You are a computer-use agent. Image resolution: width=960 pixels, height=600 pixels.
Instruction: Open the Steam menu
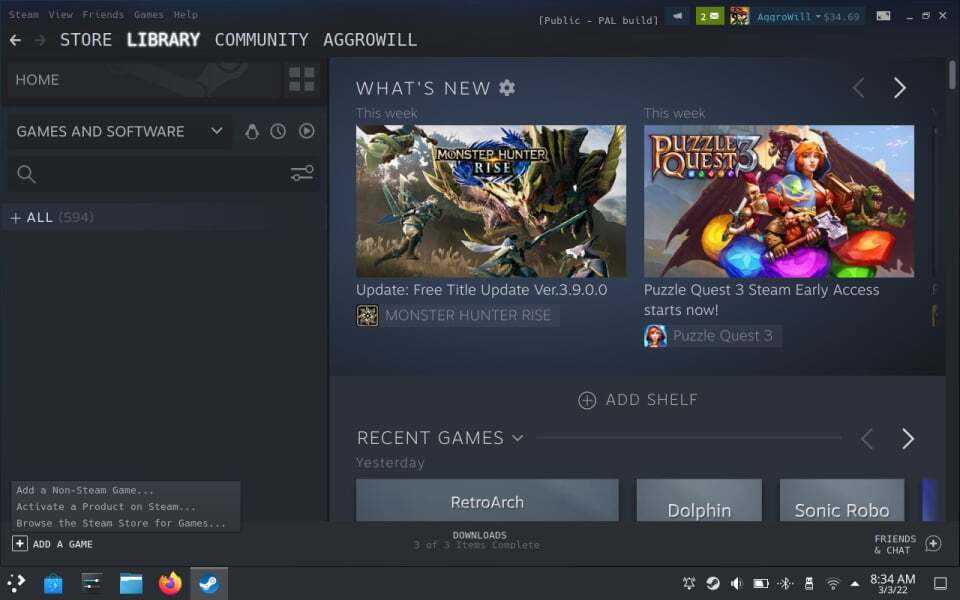coord(23,14)
